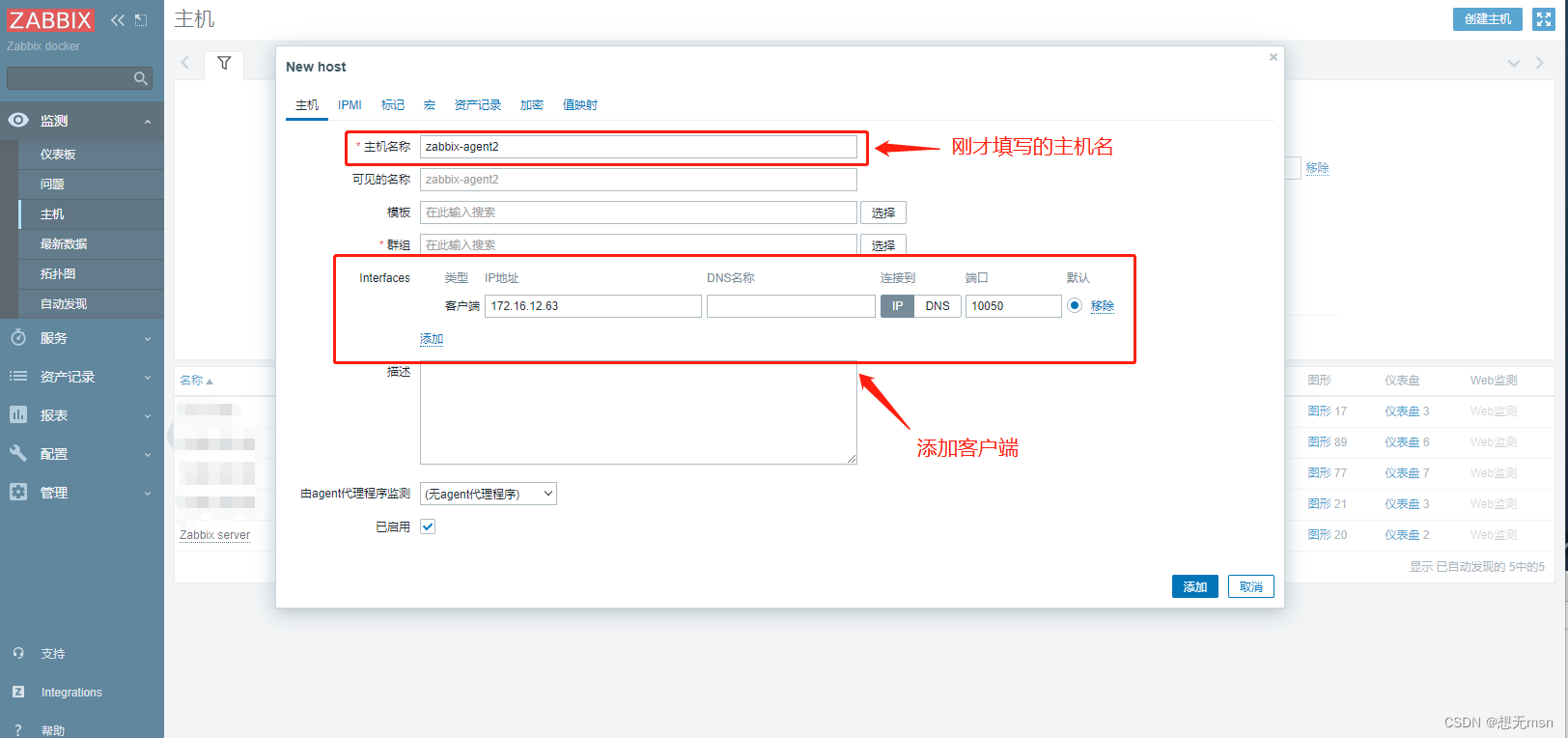This screenshot has height=738, width=1568.
Task: Open 仪表盘 6 dashboards link
Action: pyautogui.click(x=1407, y=442)
